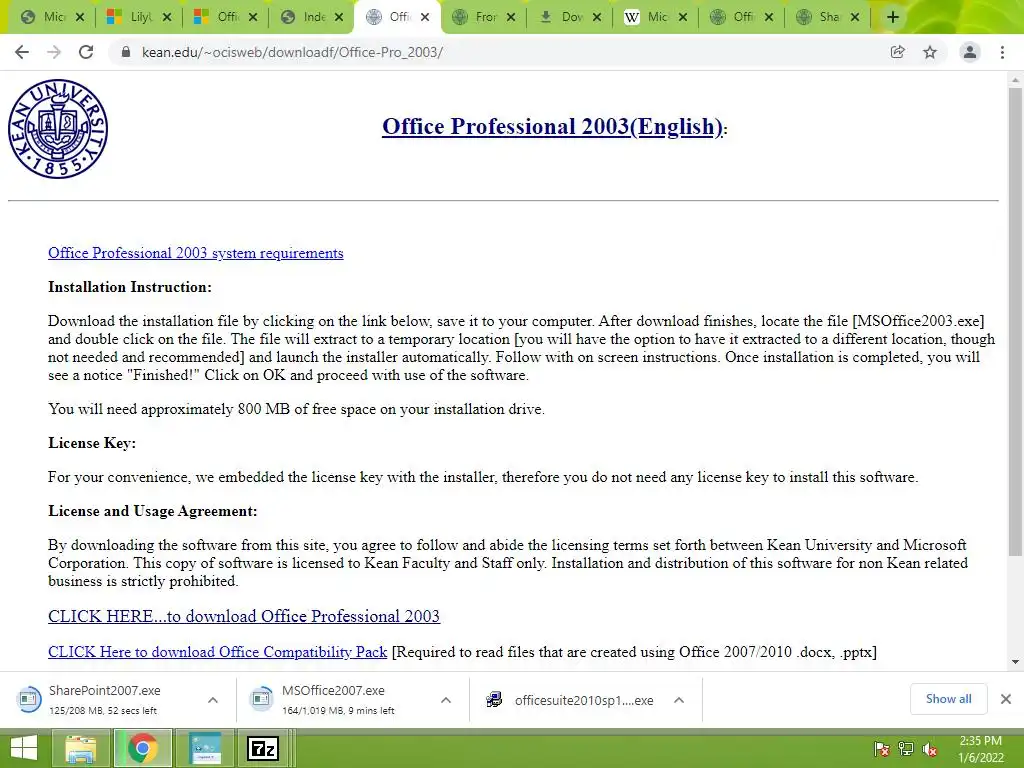
Task: Switch to the Dov download tab
Action: pos(569,17)
